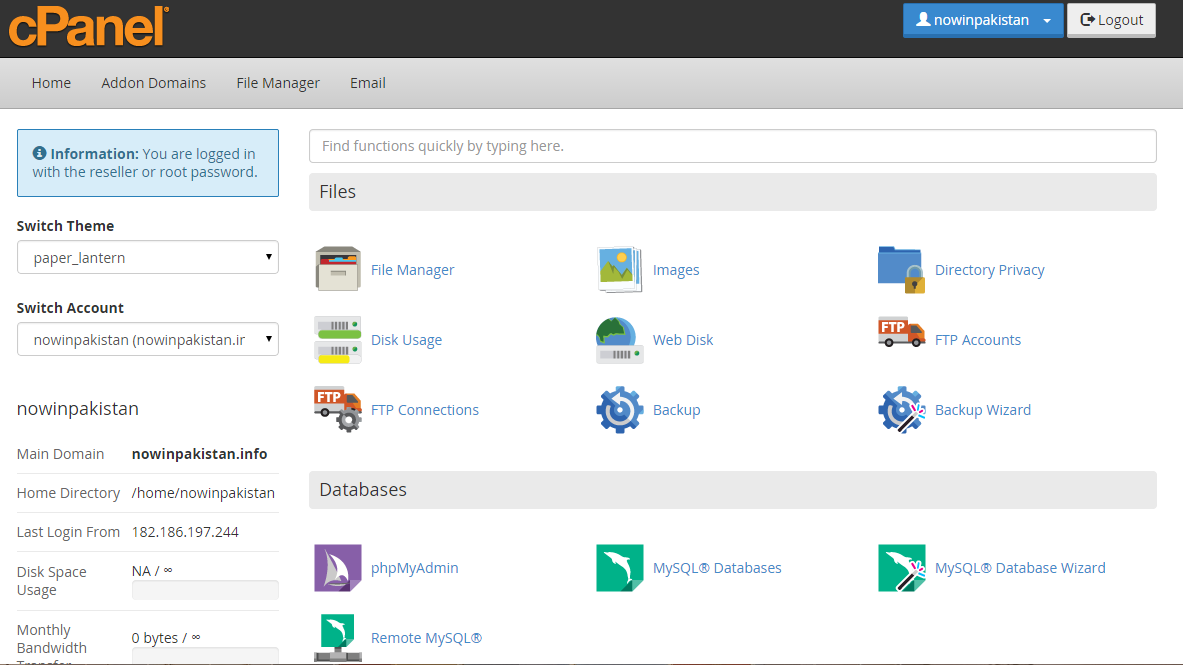This screenshot has height=665, width=1183.
Task: Click last login IP 182.186.197.244
Action: click(x=185, y=532)
